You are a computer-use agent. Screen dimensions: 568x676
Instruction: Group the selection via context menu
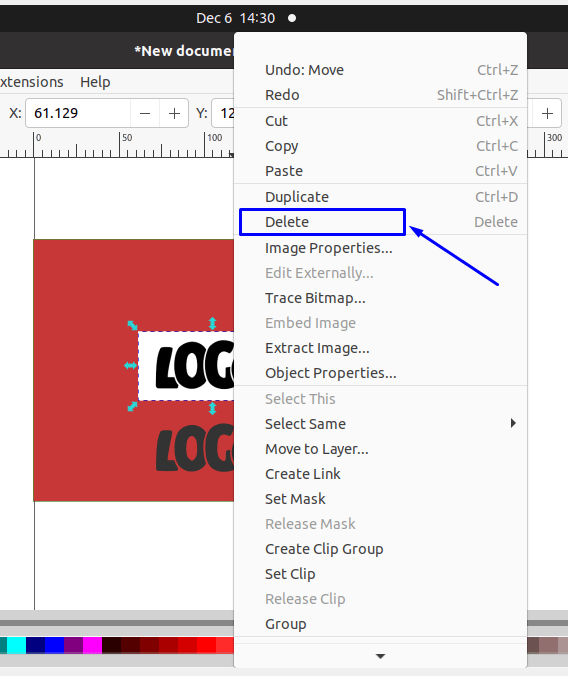(x=380, y=624)
